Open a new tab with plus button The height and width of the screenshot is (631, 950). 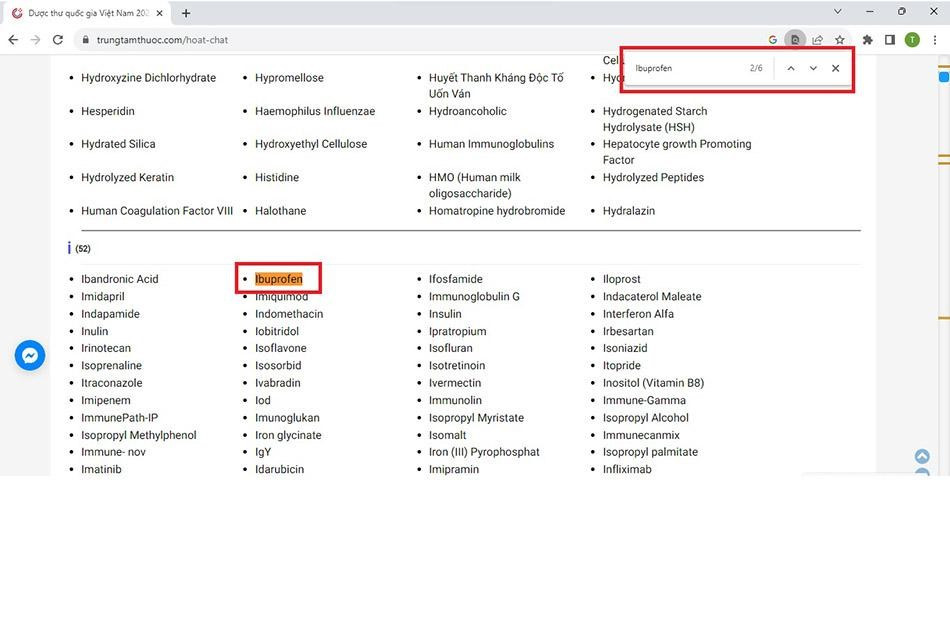tap(186, 13)
